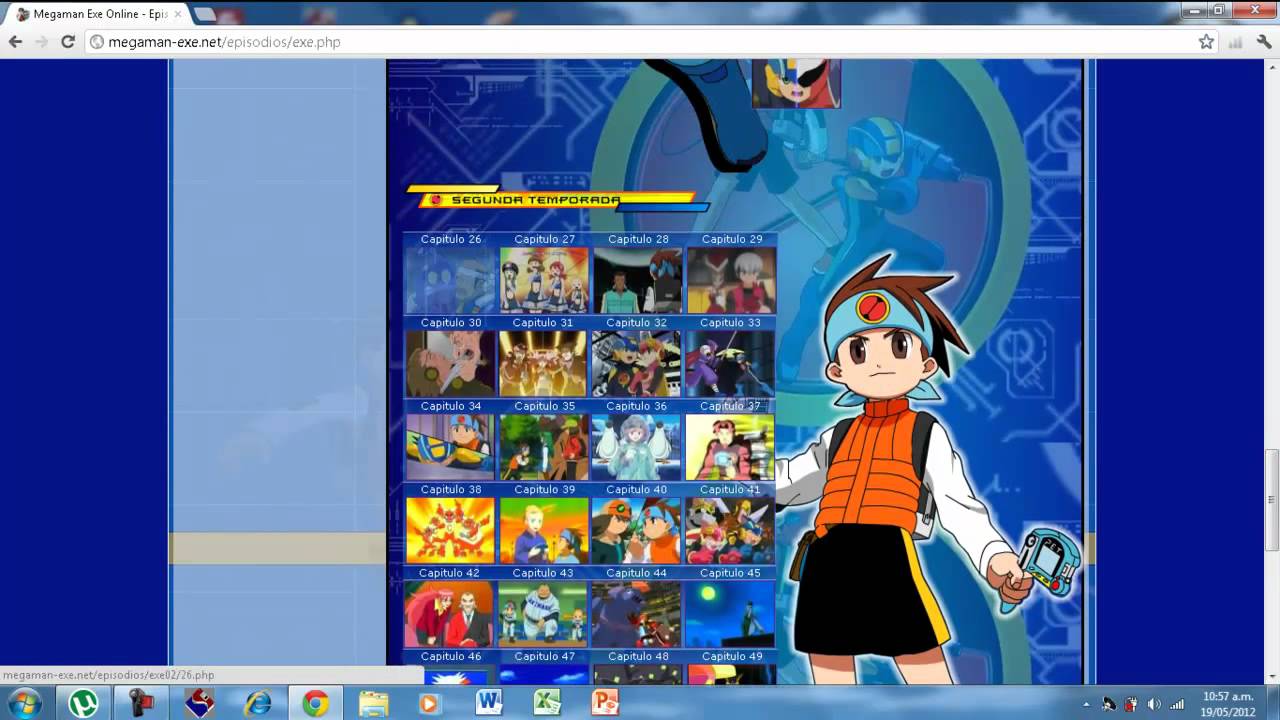The height and width of the screenshot is (720, 1280).
Task: Click the character thumbnail above Segunda Temporada
Action: pyautogui.click(x=796, y=83)
